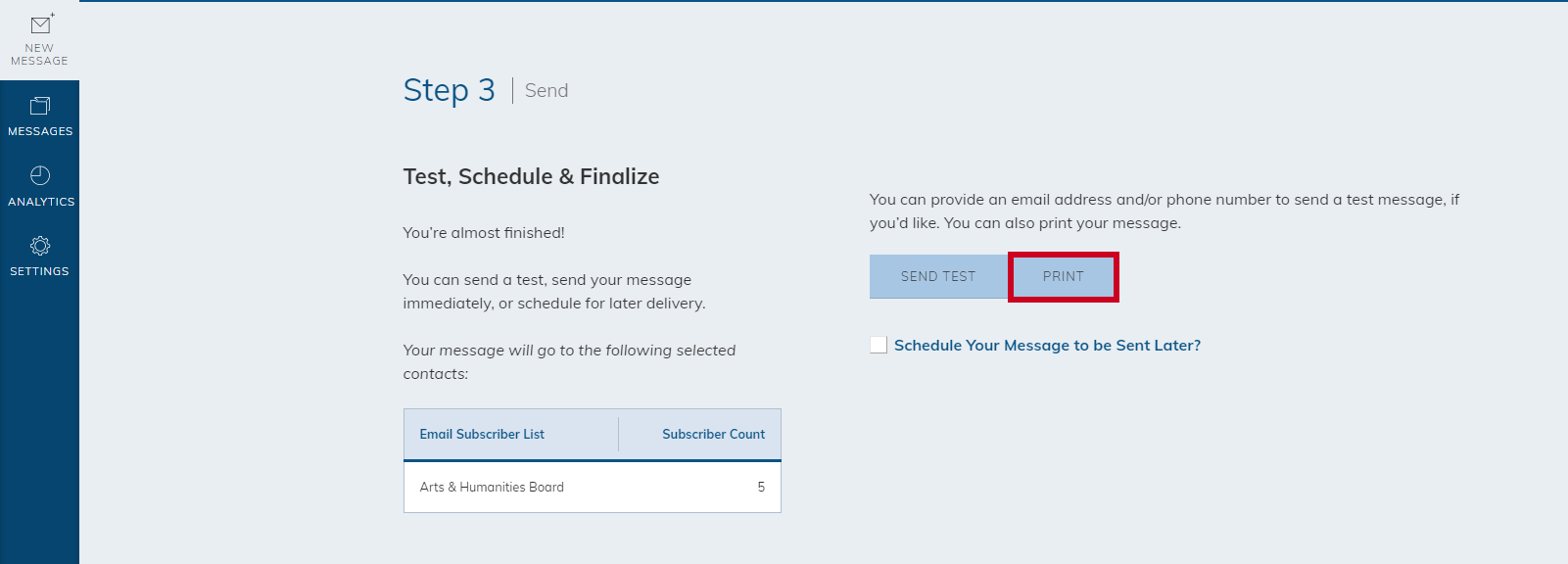
Task: Open the Analytics pie chart icon
Action: click(40, 175)
